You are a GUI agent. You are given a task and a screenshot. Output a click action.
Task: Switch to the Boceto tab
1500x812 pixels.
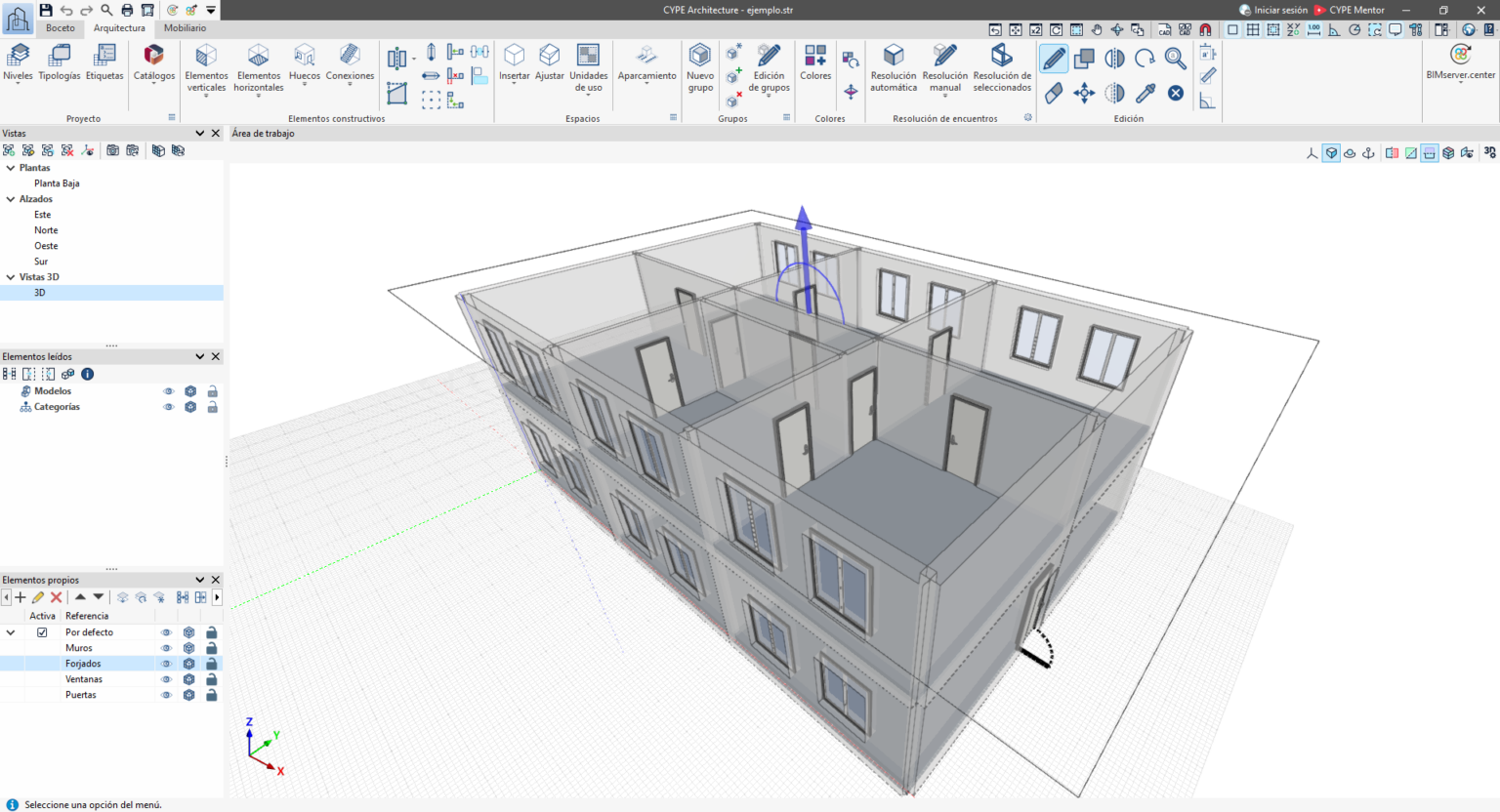[x=61, y=28]
